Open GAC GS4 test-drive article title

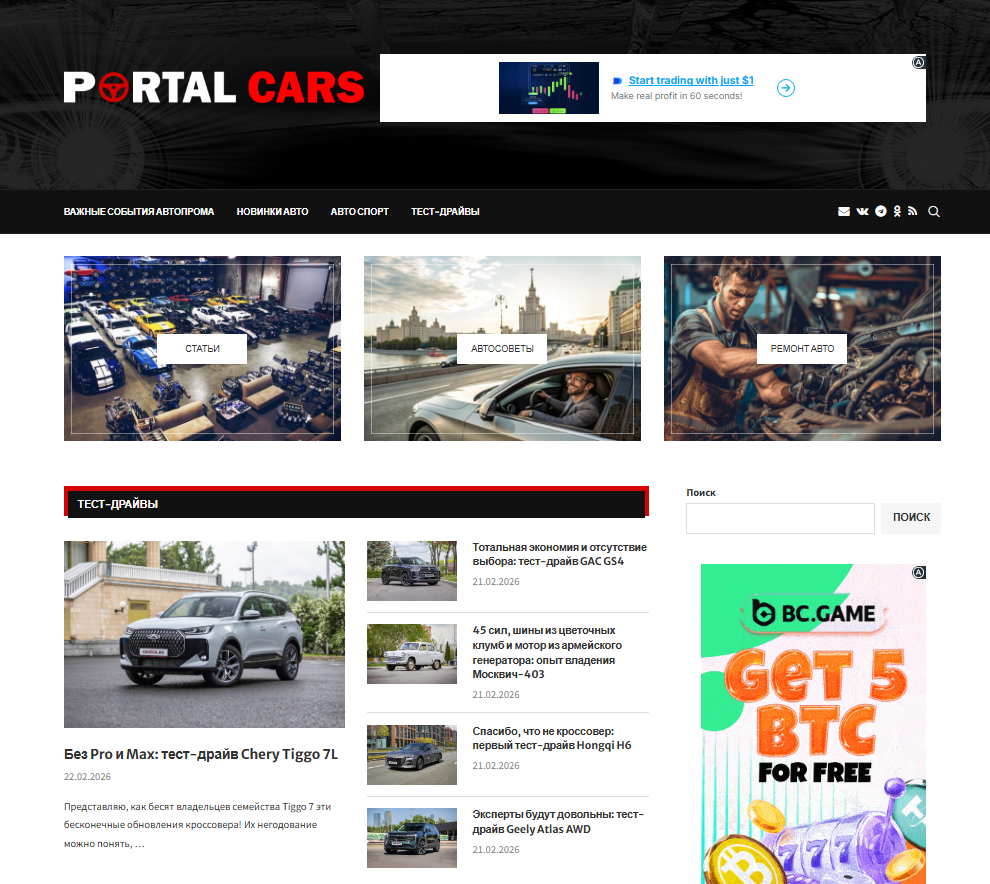[x=559, y=554]
